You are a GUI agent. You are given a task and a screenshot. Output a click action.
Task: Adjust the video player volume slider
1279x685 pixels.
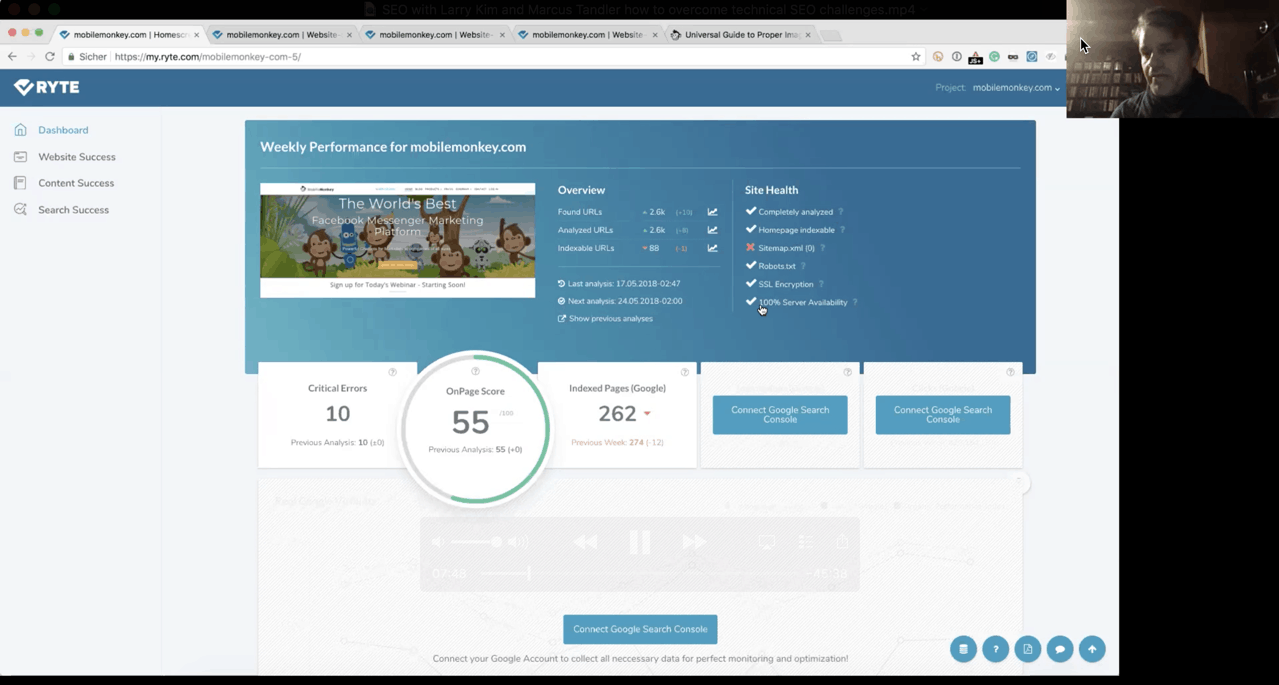[x=478, y=542]
